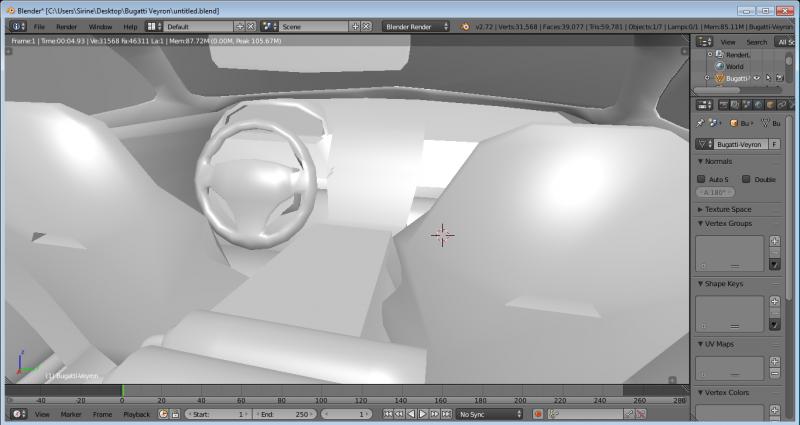Enable the Auto Smooth checkbox
The height and width of the screenshot is (425, 800).
point(701,179)
